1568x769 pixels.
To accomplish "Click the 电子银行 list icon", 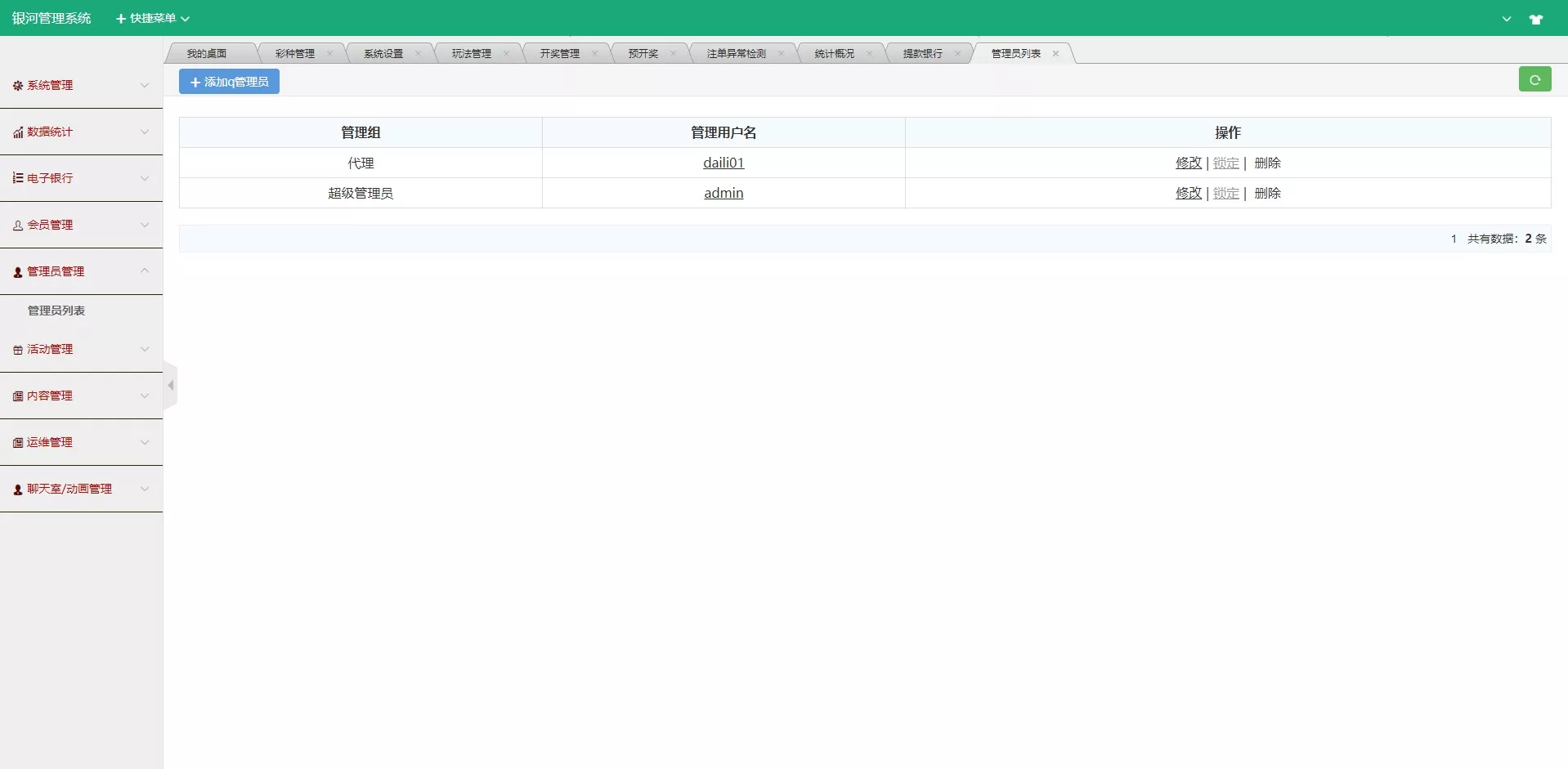I will (x=16, y=178).
